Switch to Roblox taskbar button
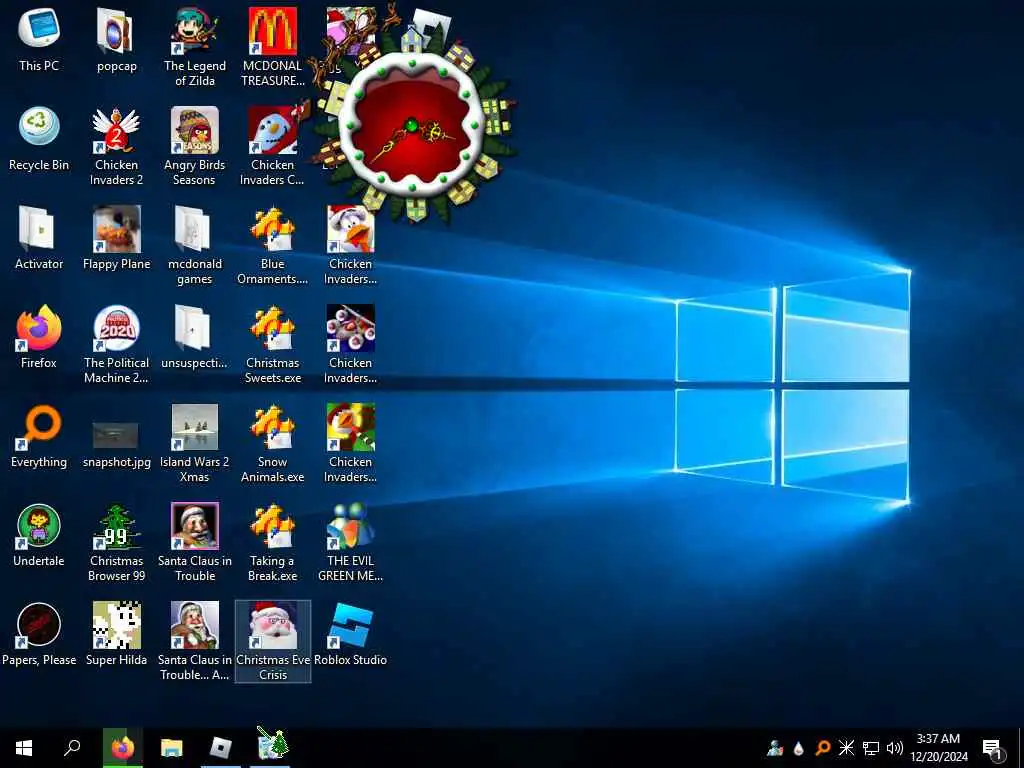The height and width of the screenshot is (768, 1024). 221,748
